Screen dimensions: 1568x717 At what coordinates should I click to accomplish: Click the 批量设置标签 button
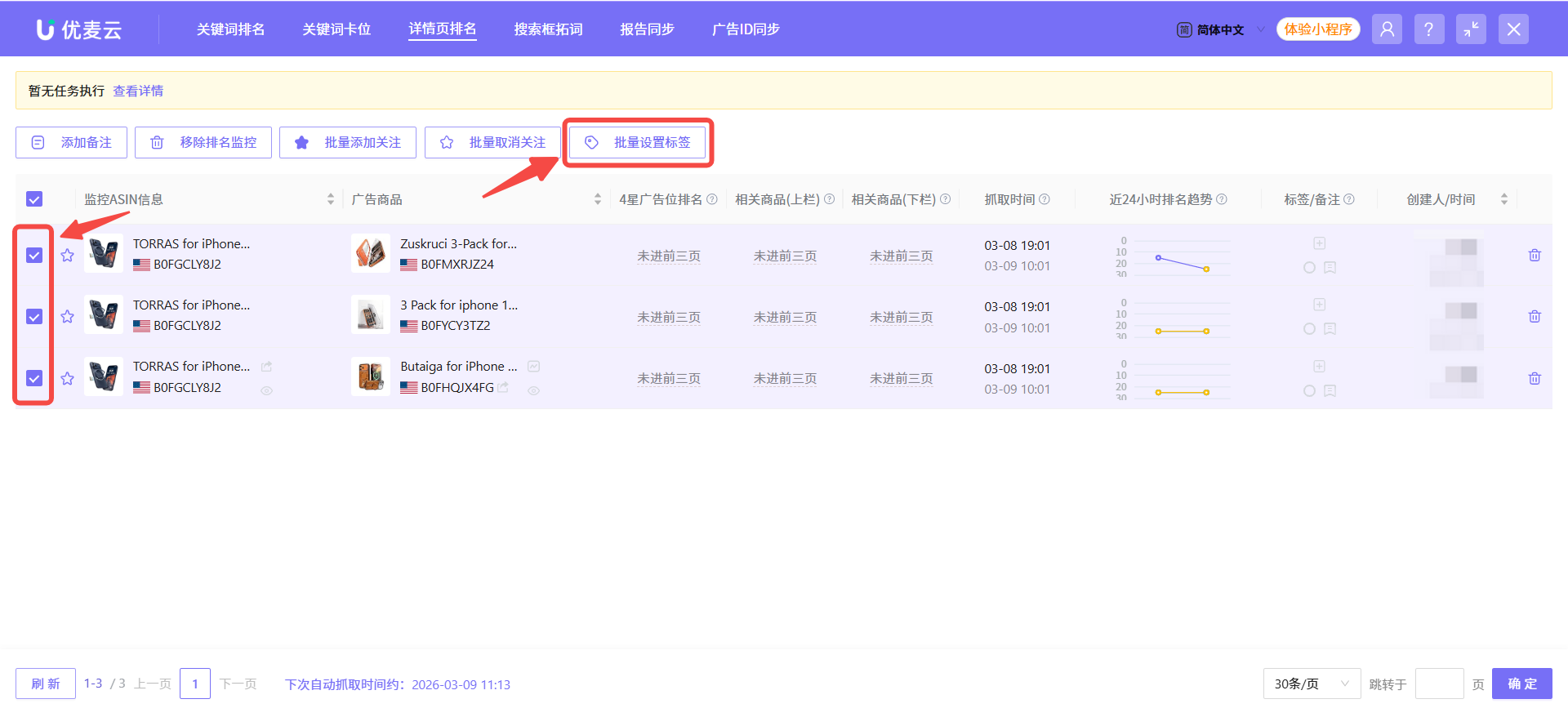pos(638,143)
